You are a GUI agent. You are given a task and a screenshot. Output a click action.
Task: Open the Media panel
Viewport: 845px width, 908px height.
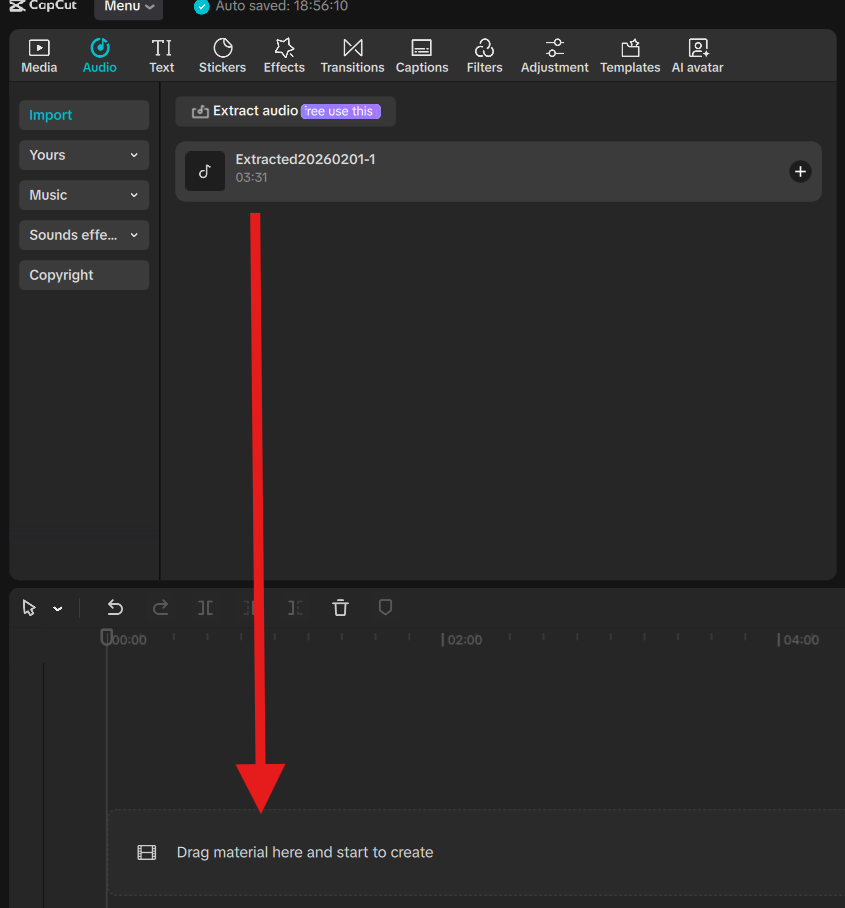(38, 55)
